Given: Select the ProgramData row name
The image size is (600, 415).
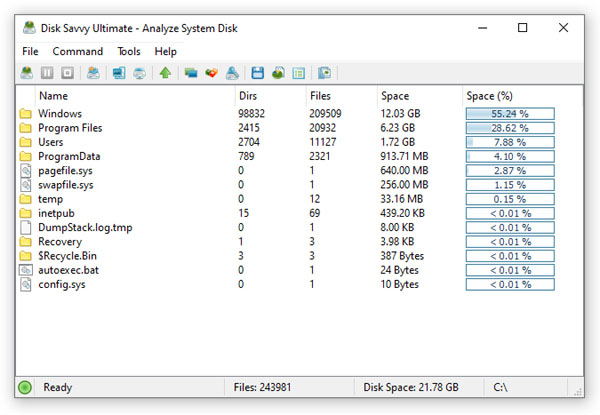Looking at the screenshot, I should point(69,156).
